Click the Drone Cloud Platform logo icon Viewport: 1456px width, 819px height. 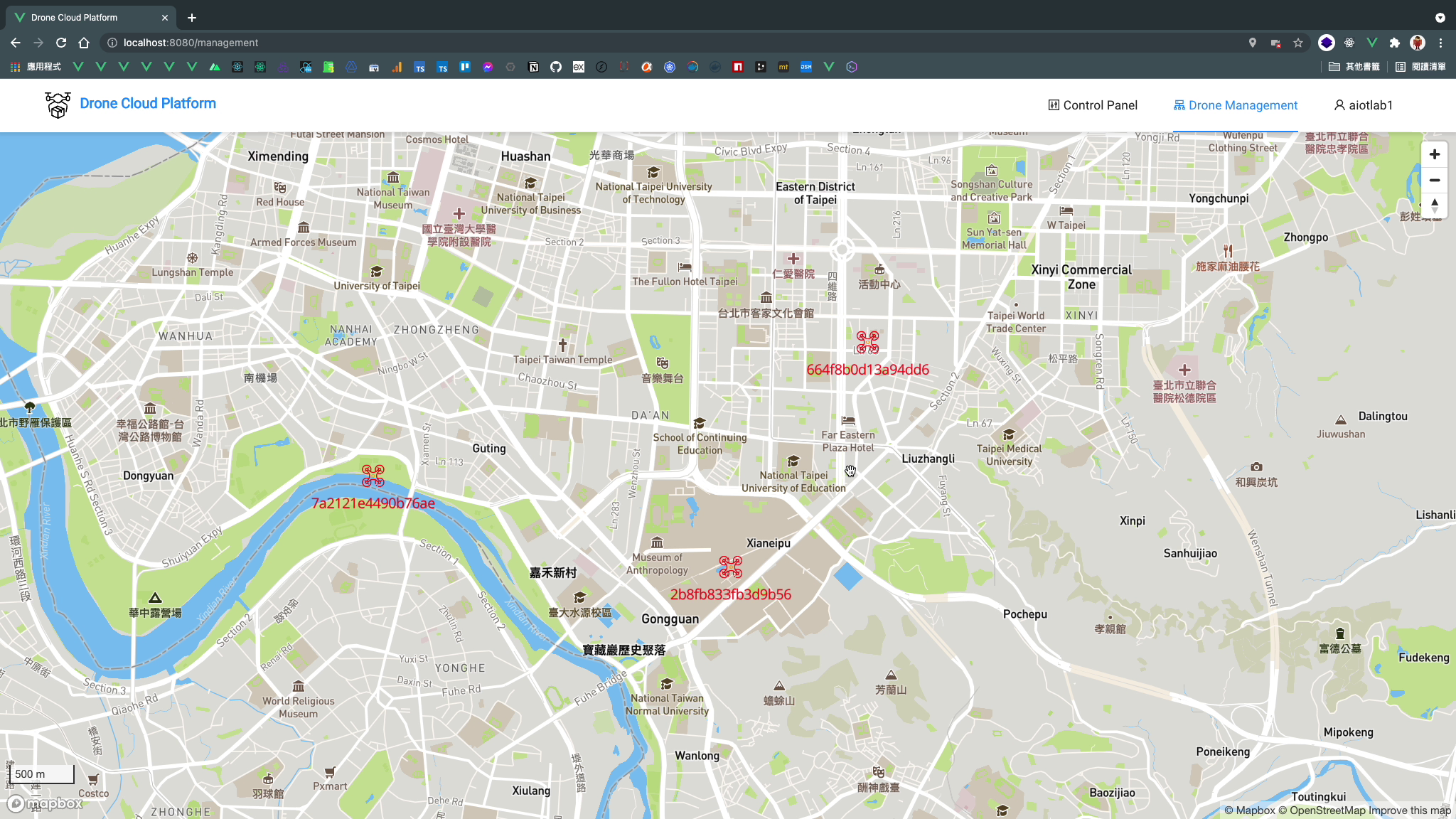[58, 105]
